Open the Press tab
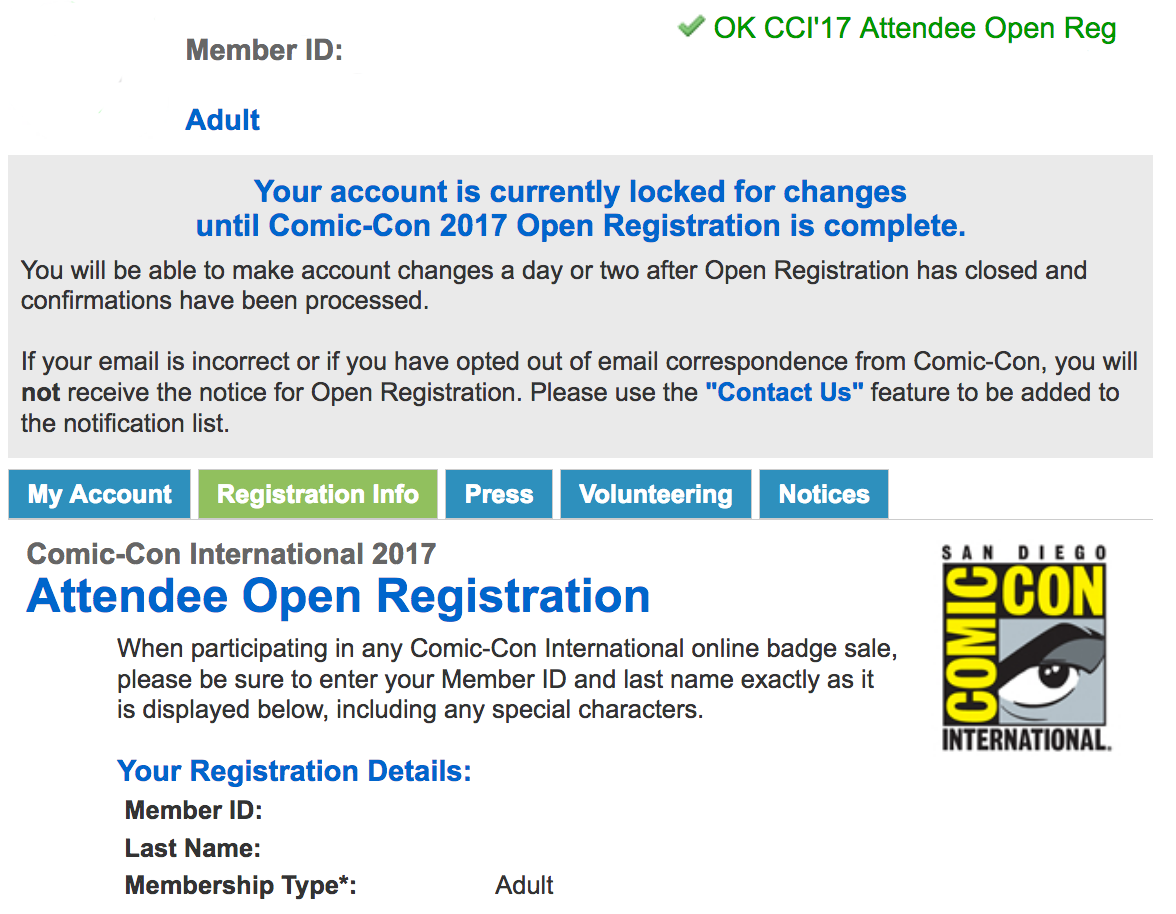This screenshot has width=1176, height=914. click(499, 494)
